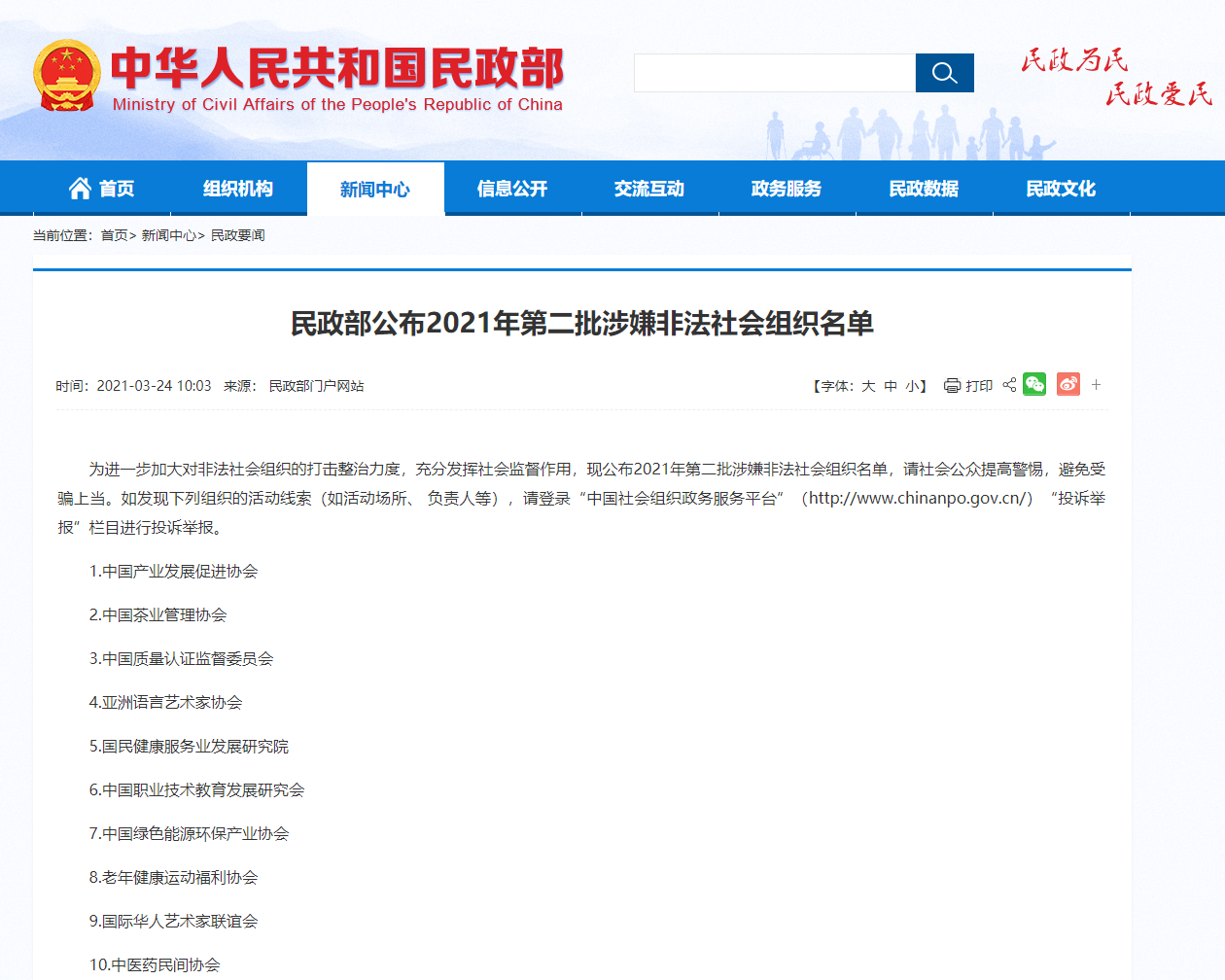This screenshot has width=1225, height=980.
Task: Click the printer icon
Action: click(x=952, y=386)
